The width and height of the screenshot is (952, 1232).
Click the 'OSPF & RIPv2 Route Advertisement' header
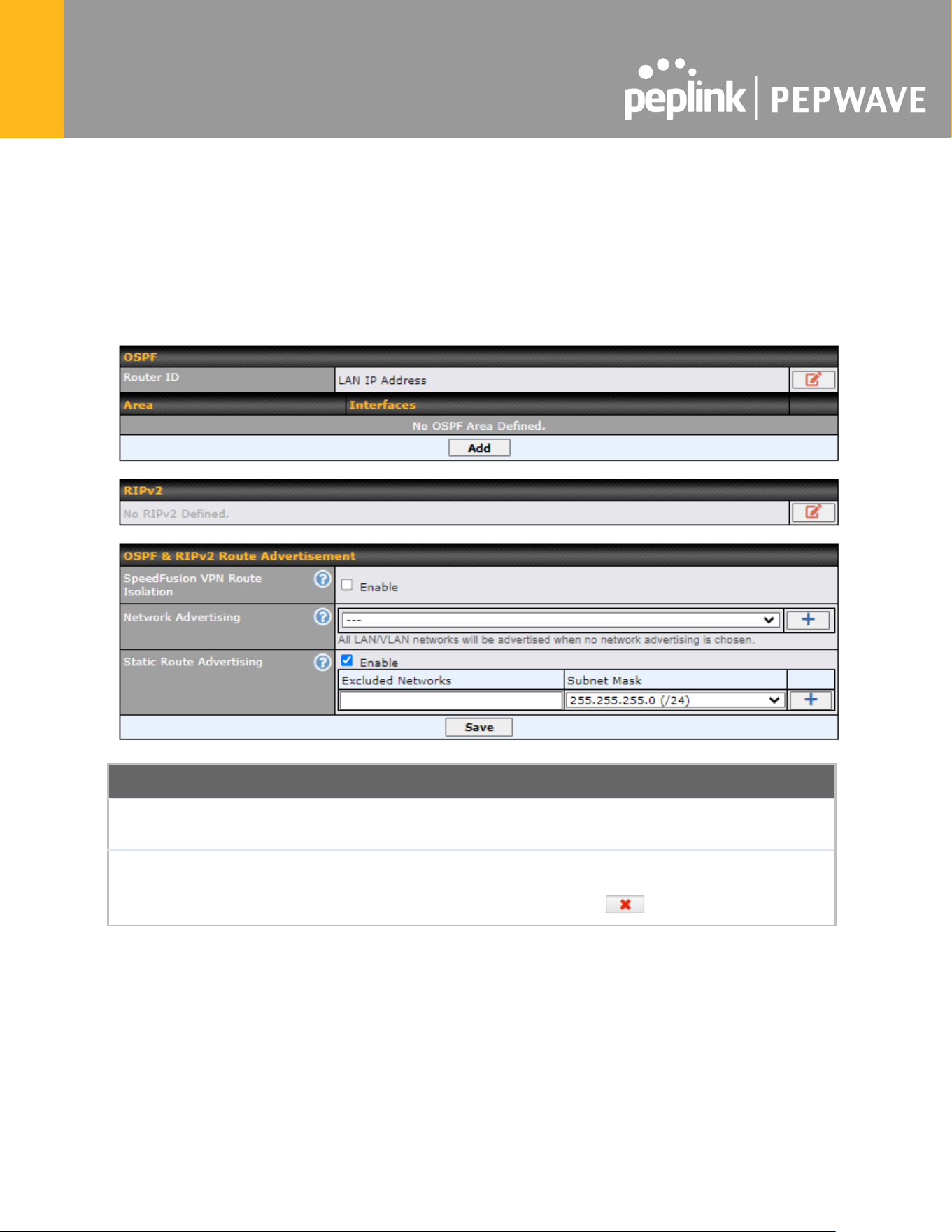point(239,556)
